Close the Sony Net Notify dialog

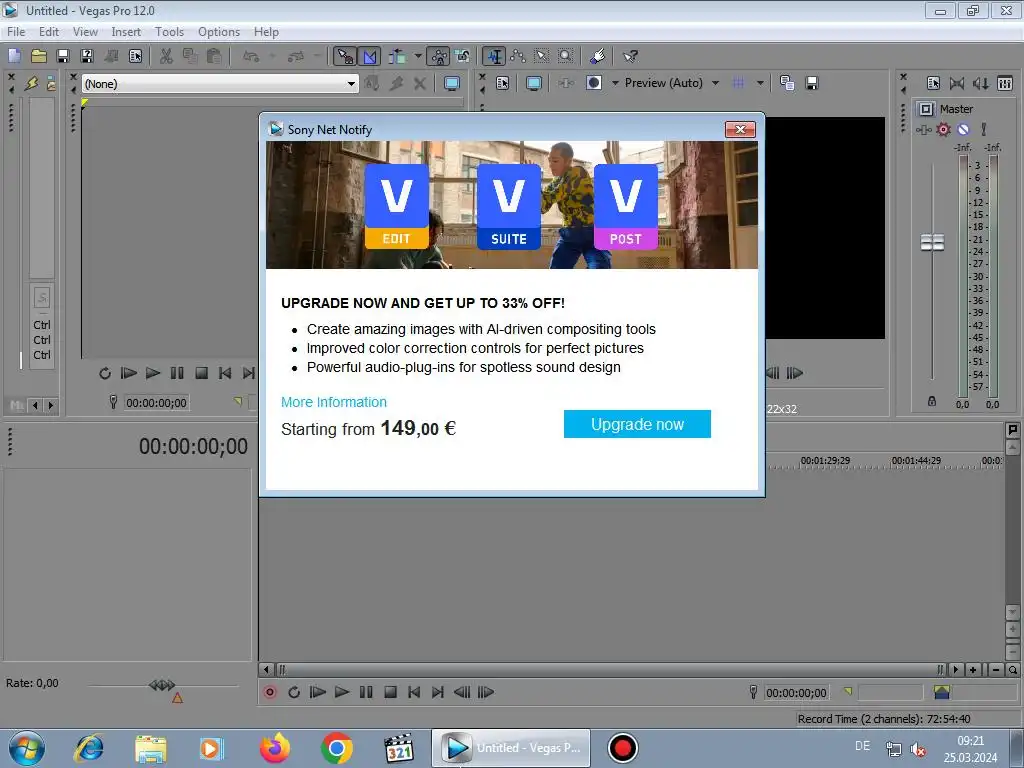coord(740,129)
